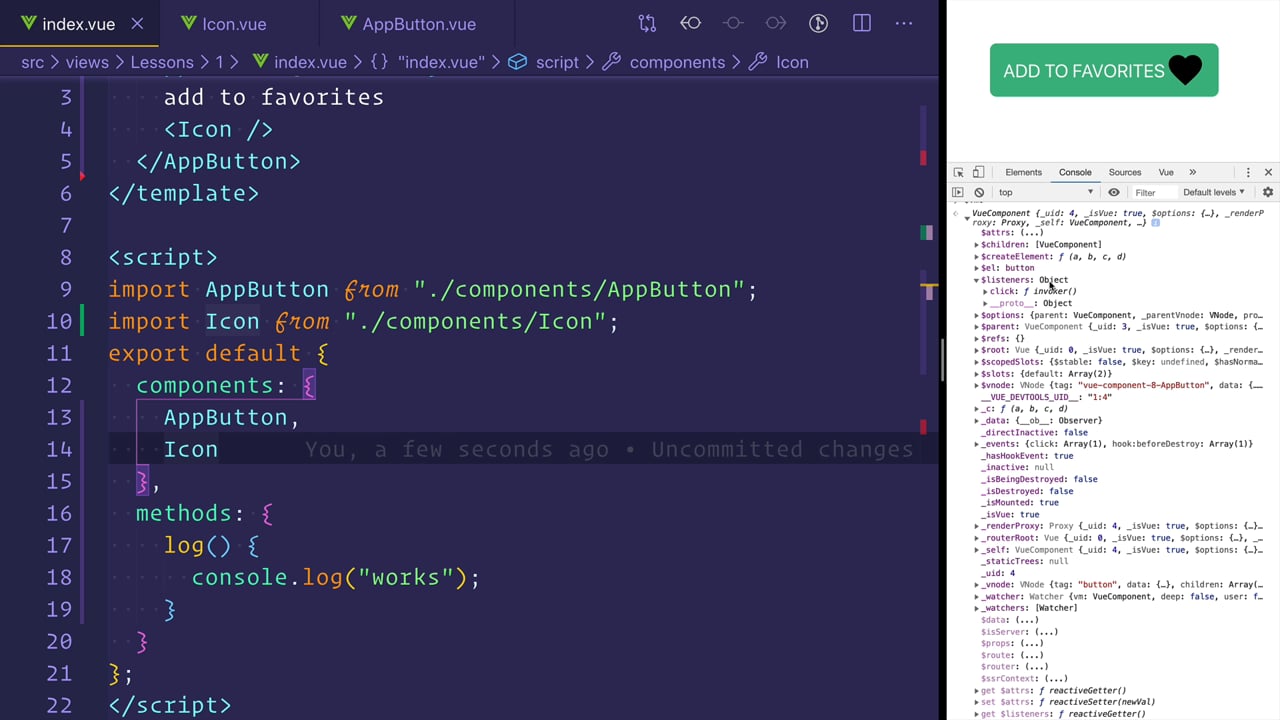The width and height of the screenshot is (1280, 720).
Task: Open the source control compare changes icon
Action: [647, 23]
